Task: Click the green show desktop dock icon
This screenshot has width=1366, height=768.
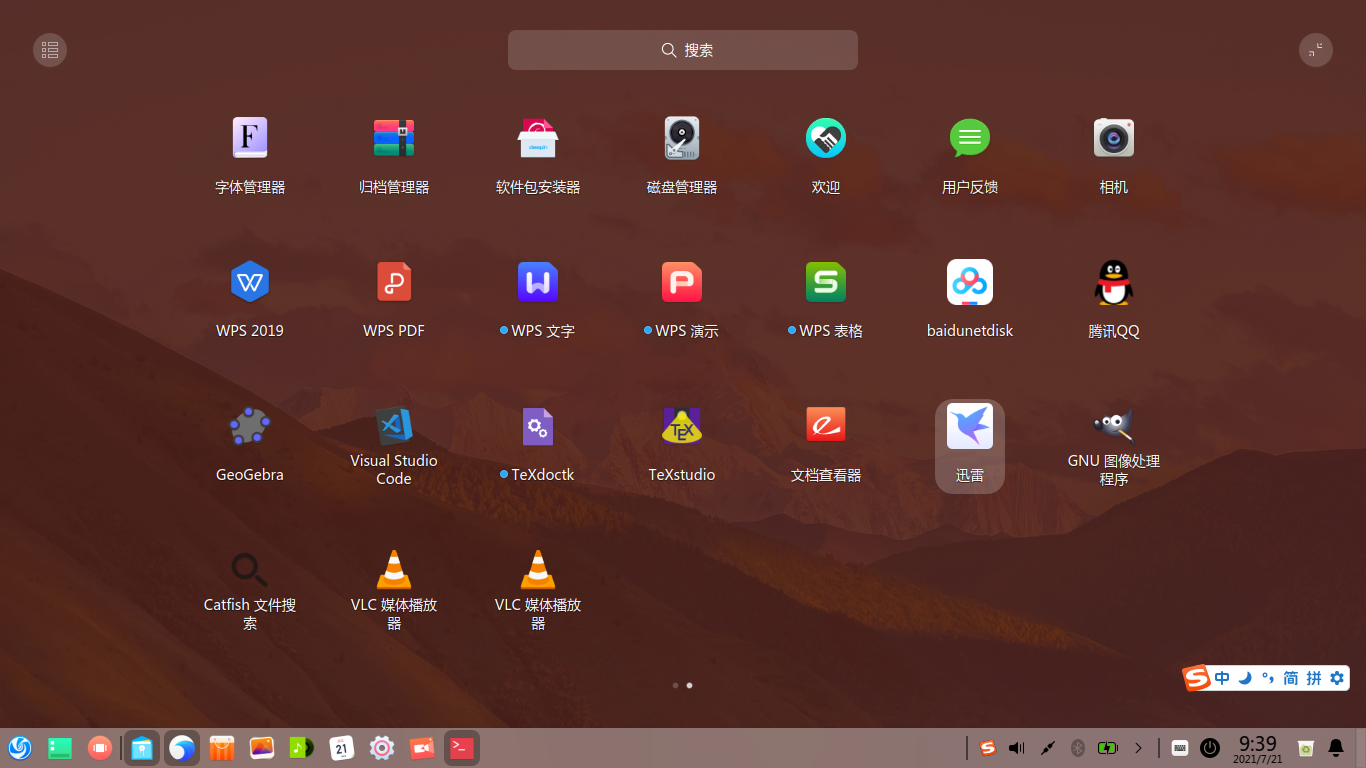Action: click(60, 747)
